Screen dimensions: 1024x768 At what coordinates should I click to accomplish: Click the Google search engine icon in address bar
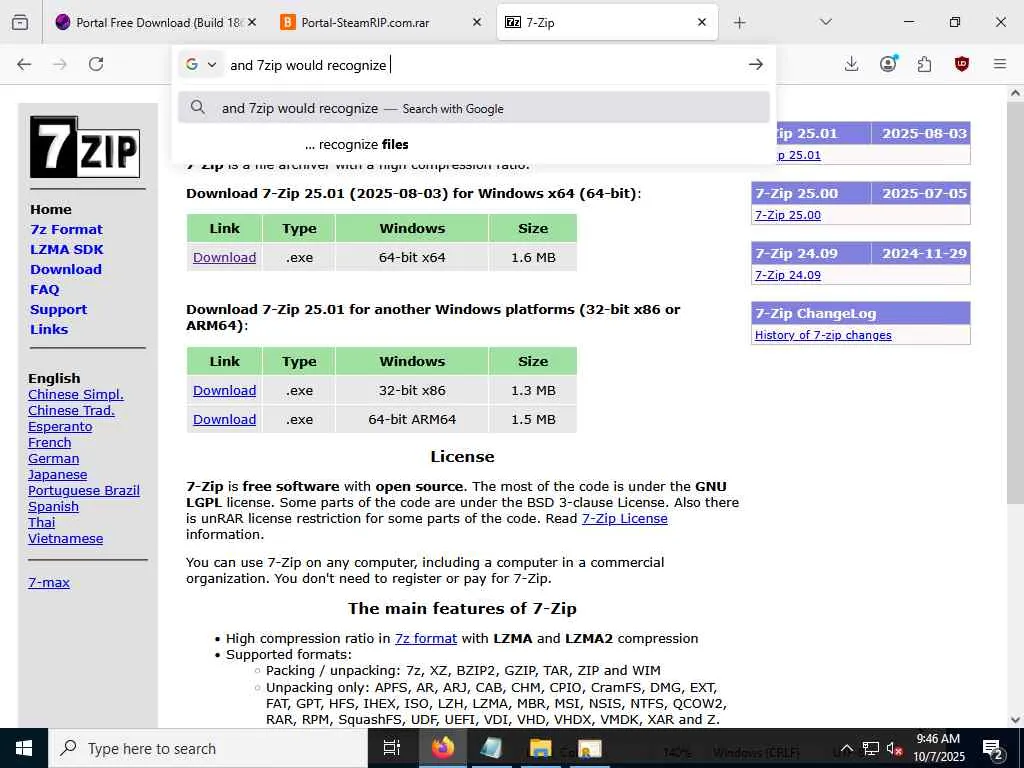point(192,64)
